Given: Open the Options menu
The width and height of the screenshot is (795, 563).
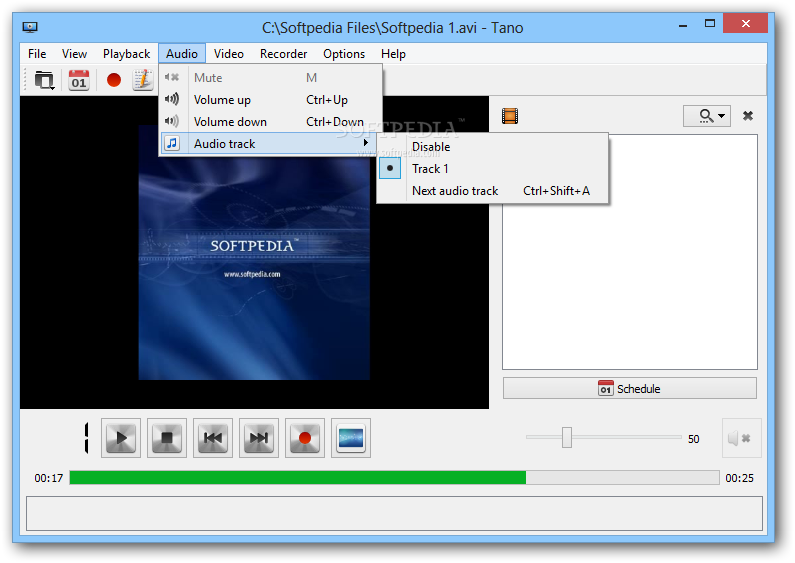Looking at the screenshot, I should tap(344, 54).
